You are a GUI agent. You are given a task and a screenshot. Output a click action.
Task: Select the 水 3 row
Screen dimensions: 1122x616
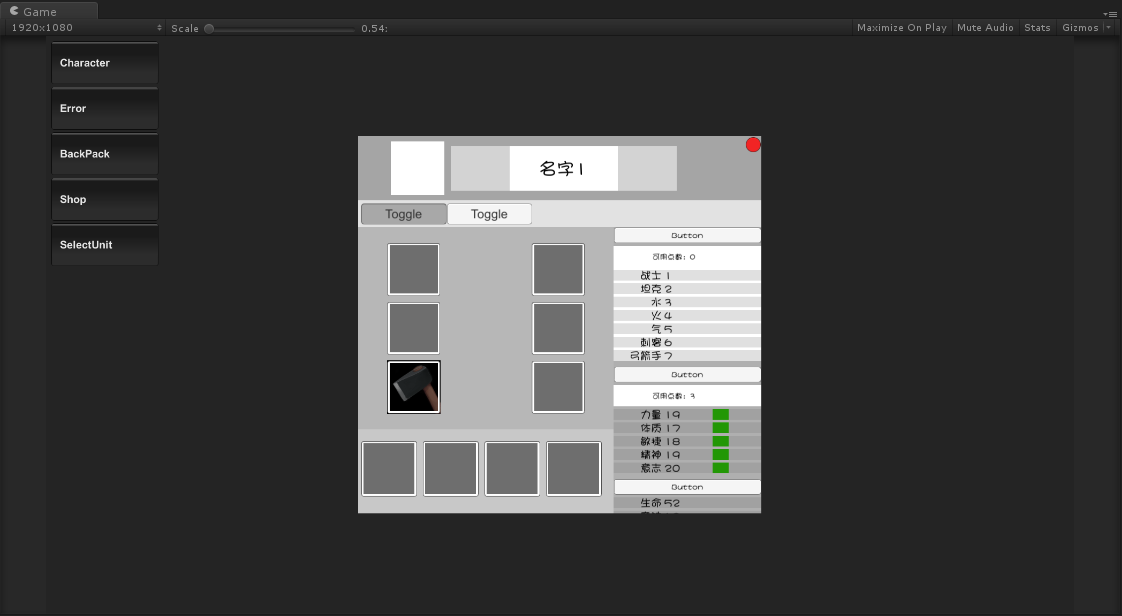click(687, 303)
